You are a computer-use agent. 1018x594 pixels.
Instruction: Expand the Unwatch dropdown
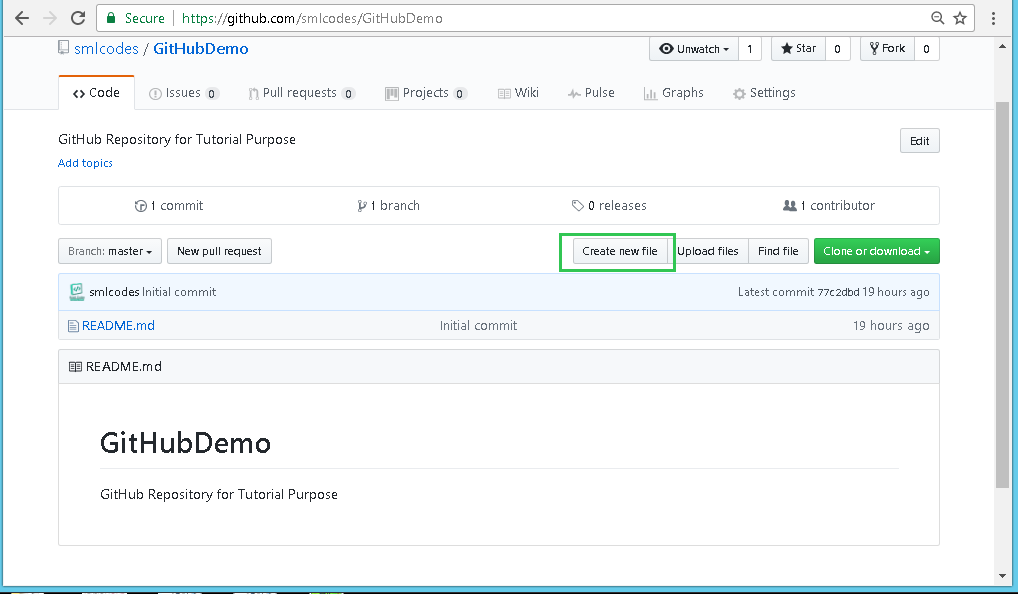point(695,48)
